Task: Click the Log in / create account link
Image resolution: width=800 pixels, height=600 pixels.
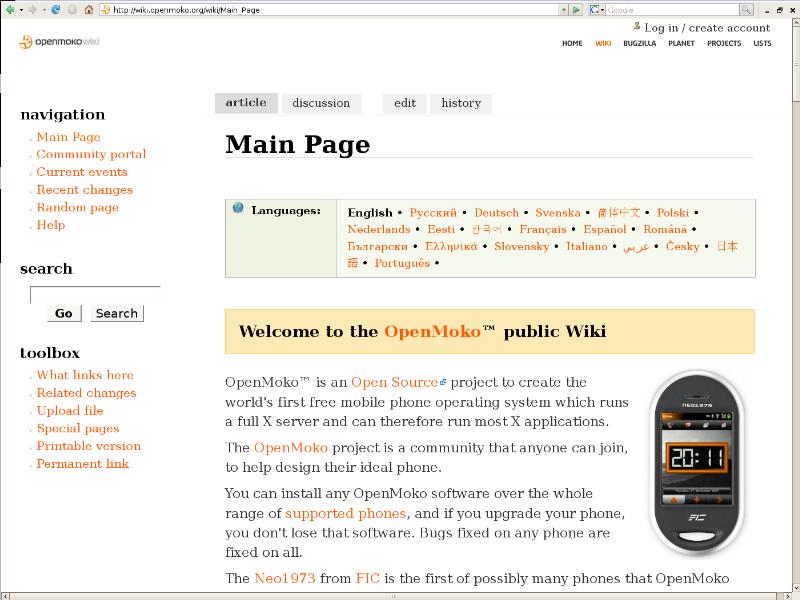Action: point(707,28)
